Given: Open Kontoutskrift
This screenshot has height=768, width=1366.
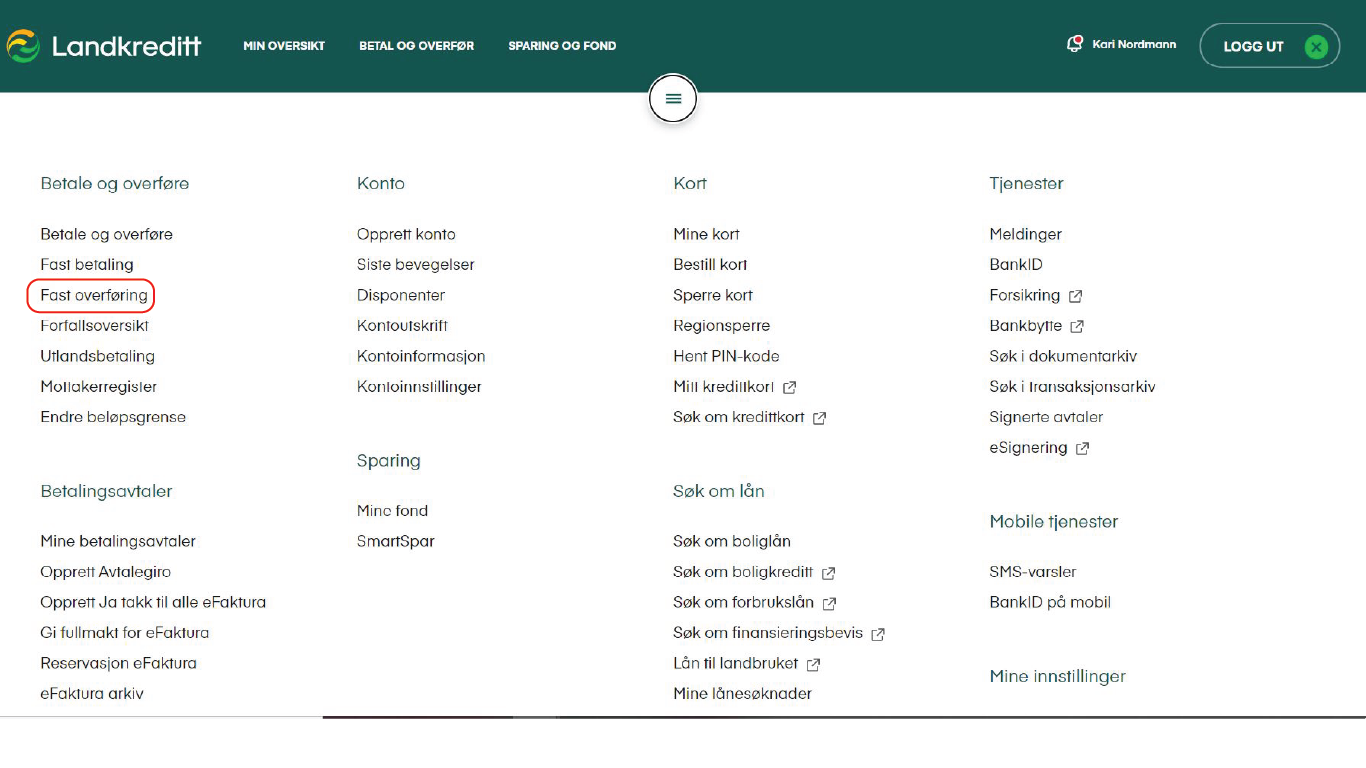Looking at the screenshot, I should [402, 326].
